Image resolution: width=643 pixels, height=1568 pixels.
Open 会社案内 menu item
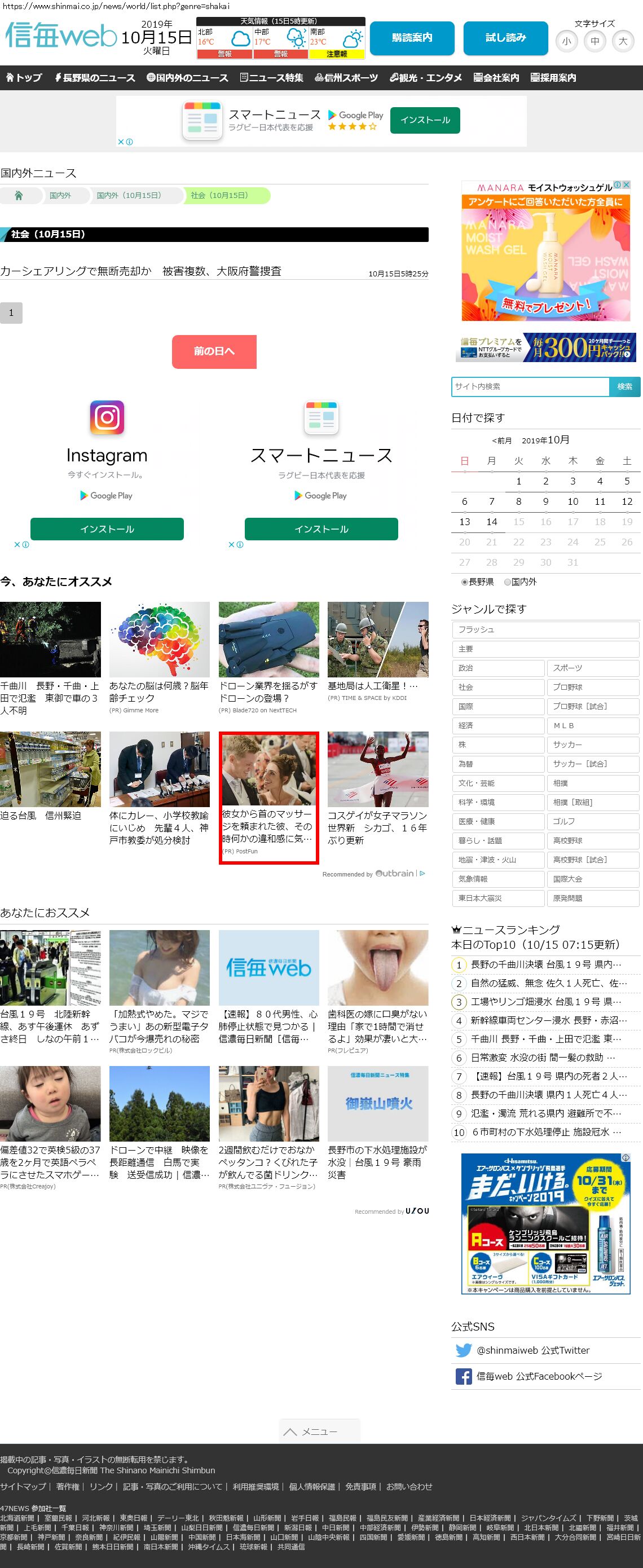[x=496, y=78]
